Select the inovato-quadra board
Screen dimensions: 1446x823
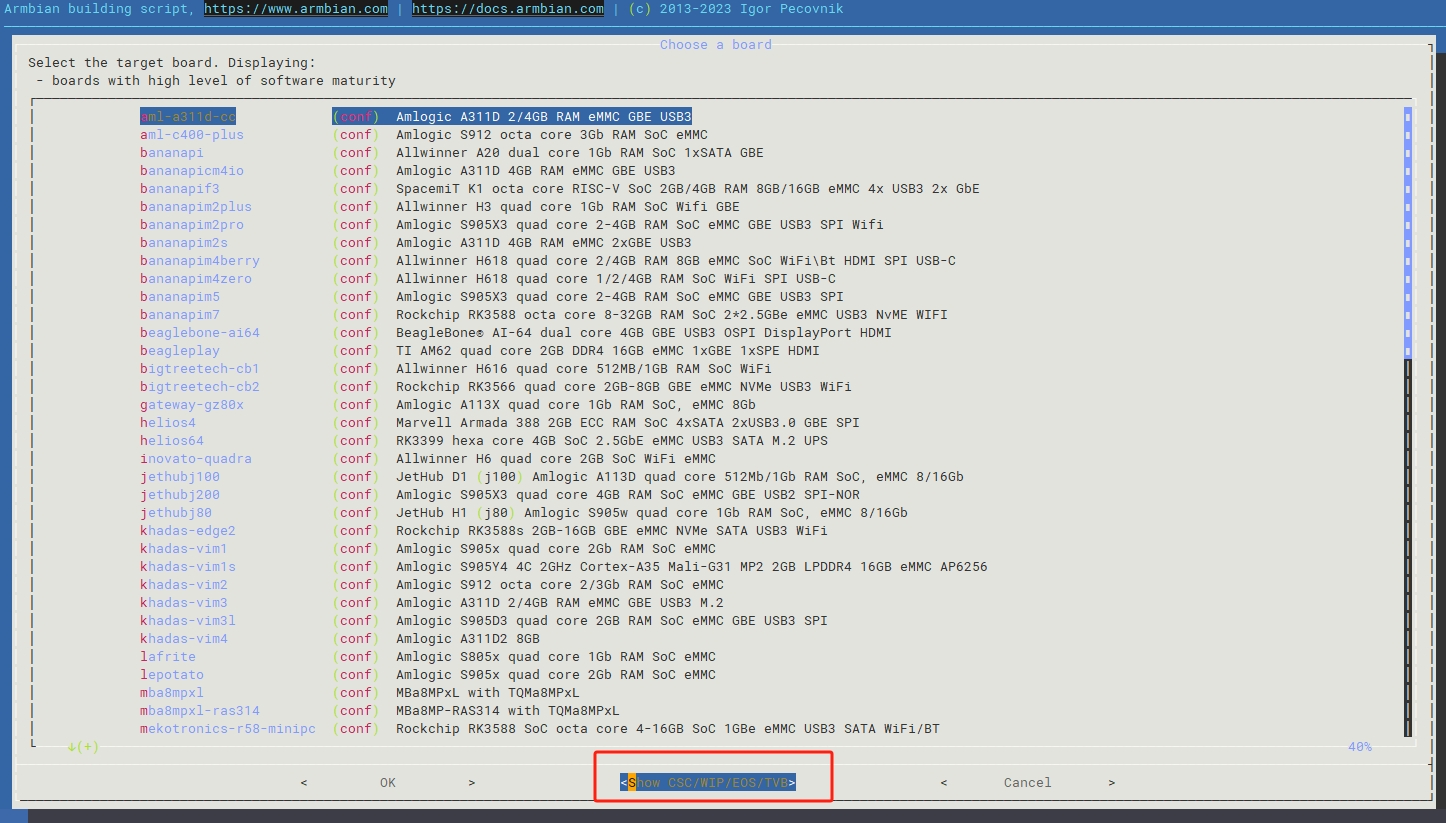(196, 459)
